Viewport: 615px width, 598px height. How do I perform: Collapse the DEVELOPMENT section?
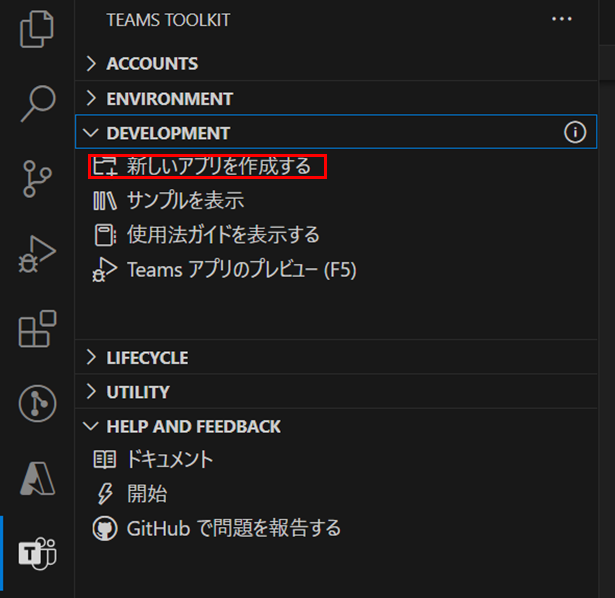click(336, 132)
